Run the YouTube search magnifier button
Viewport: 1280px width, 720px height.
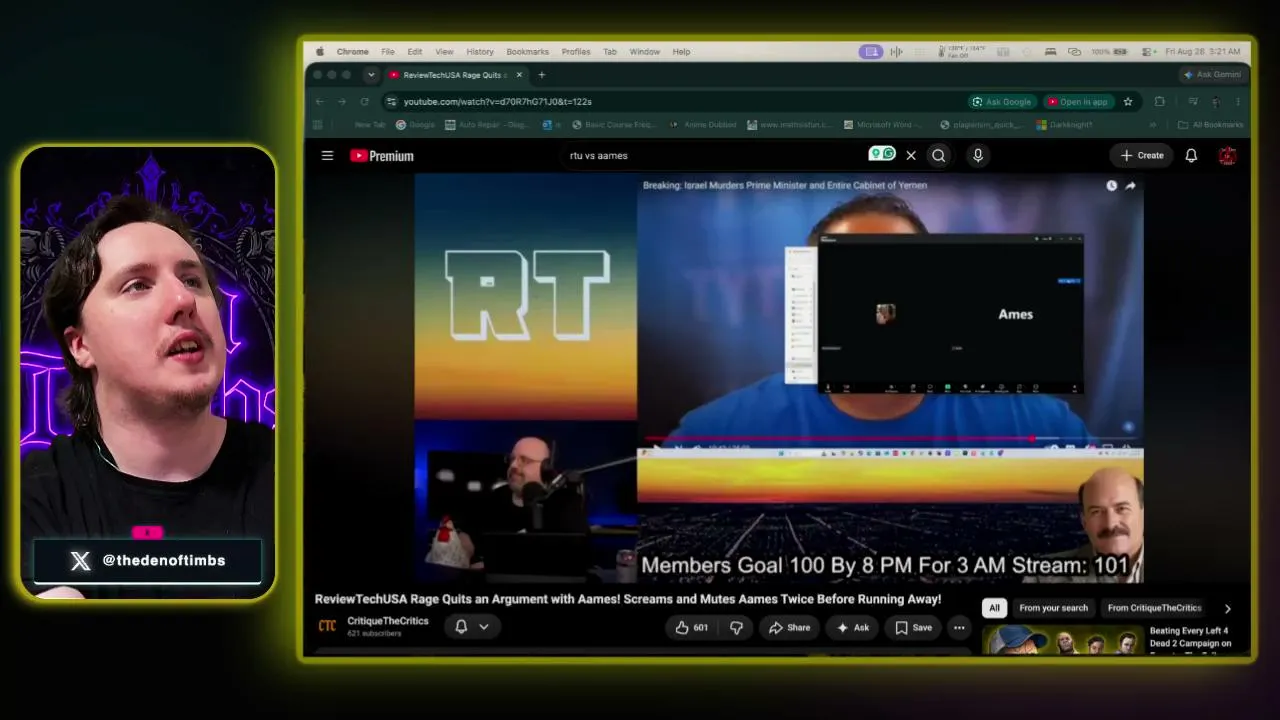click(938, 156)
